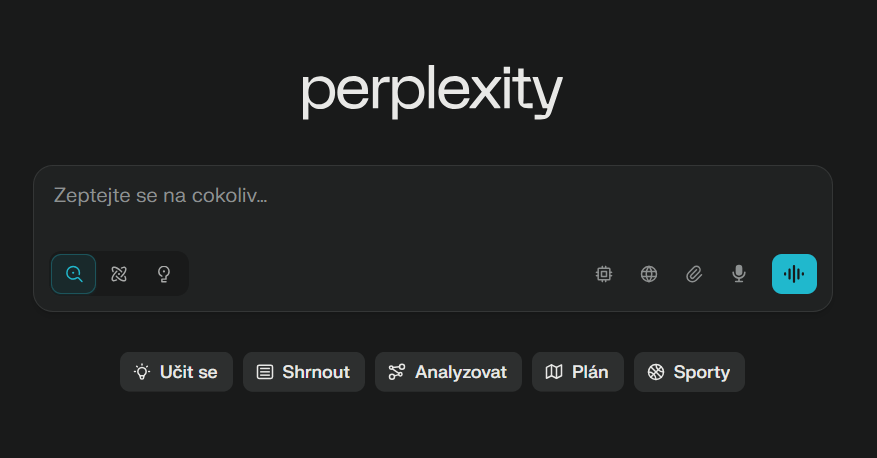Open the globe sources selector

[x=649, y=274]
